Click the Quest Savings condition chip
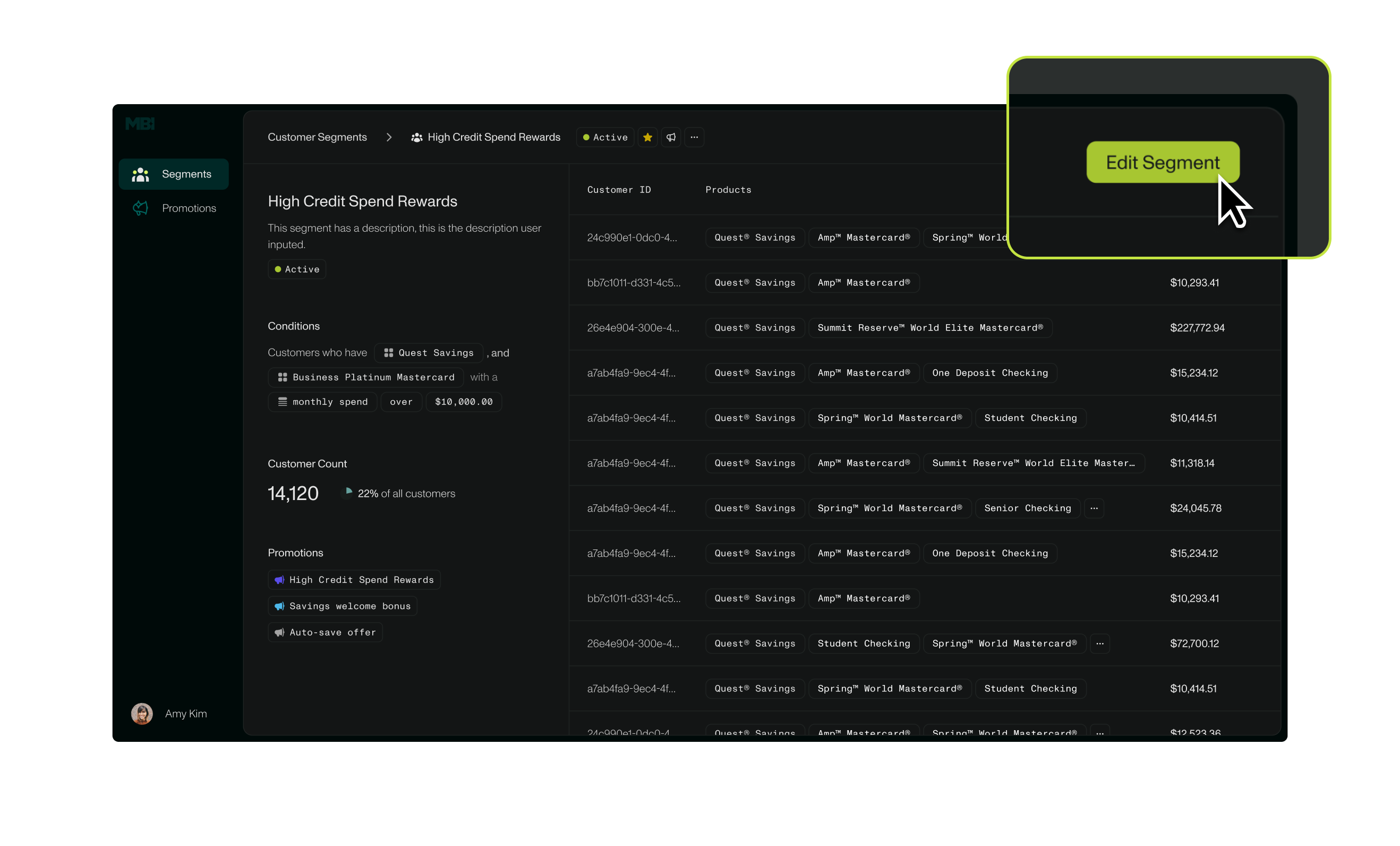The image size is (1400, 846). tap(429, 353)
